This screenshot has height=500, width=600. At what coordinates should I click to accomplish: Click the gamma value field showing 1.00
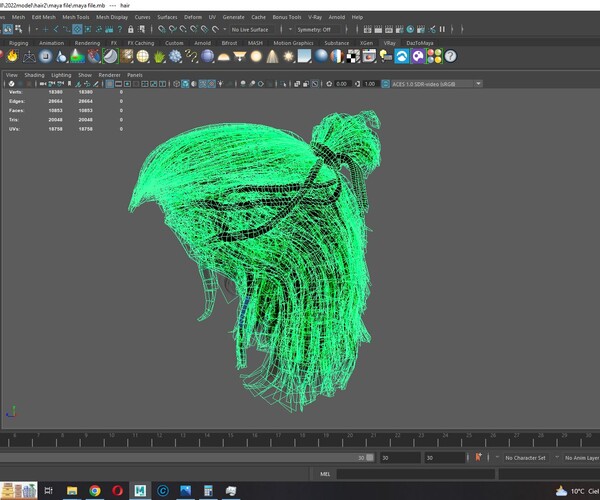click(370, 84)
